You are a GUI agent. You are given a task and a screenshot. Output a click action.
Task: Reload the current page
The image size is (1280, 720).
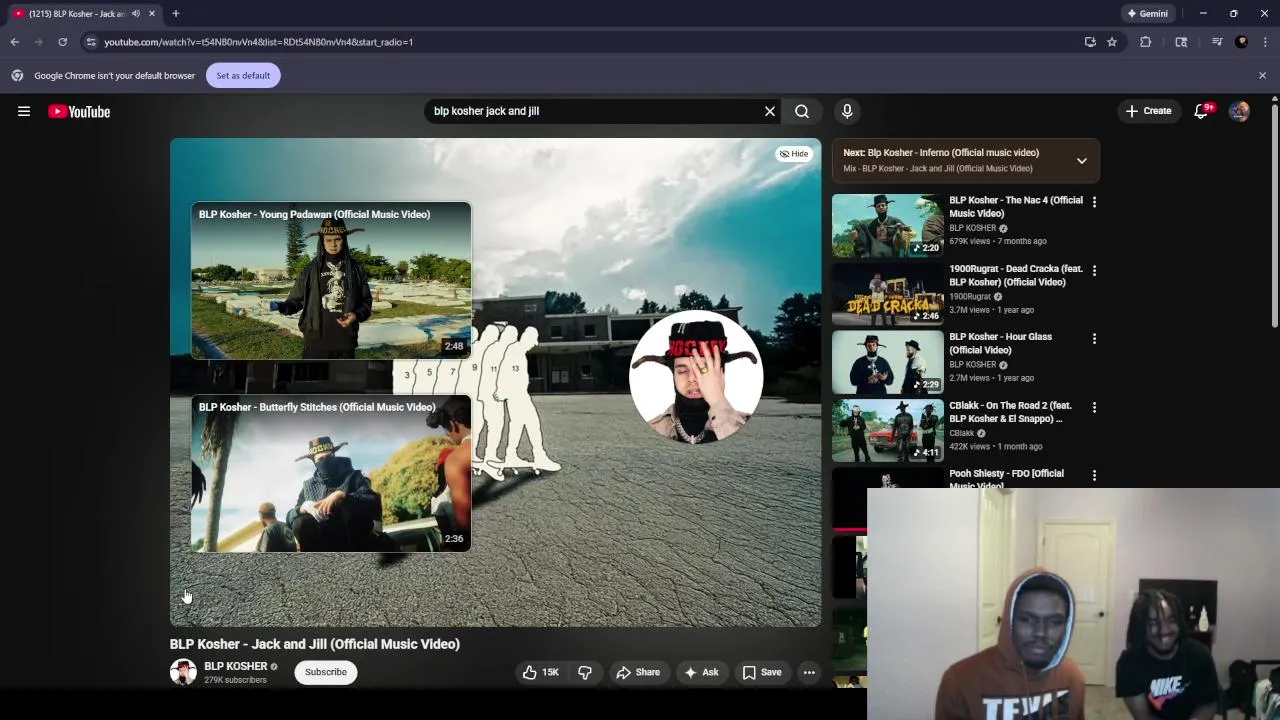click(62, 42)
